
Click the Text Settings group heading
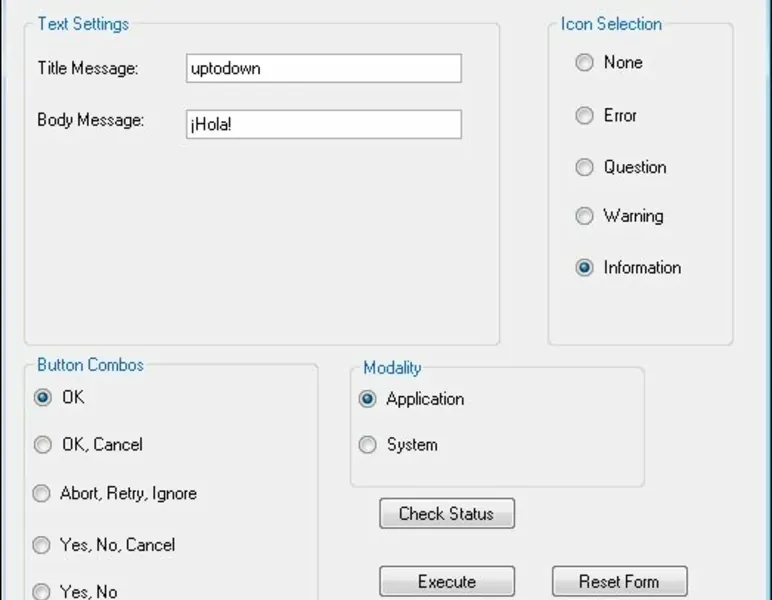pos(83,24)
